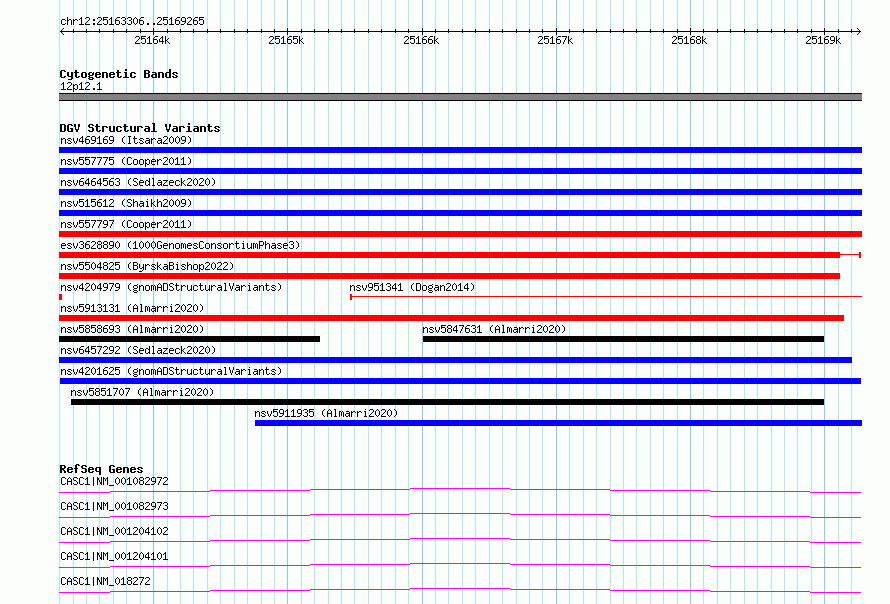Click the RefSeq Genes track title

pyautogui.click(x=101, y=469)
